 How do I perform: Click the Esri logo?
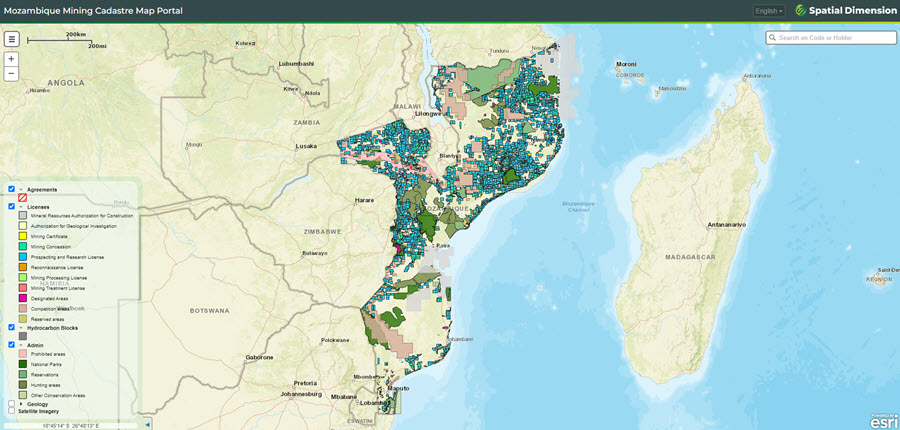(x=883, y=420)
